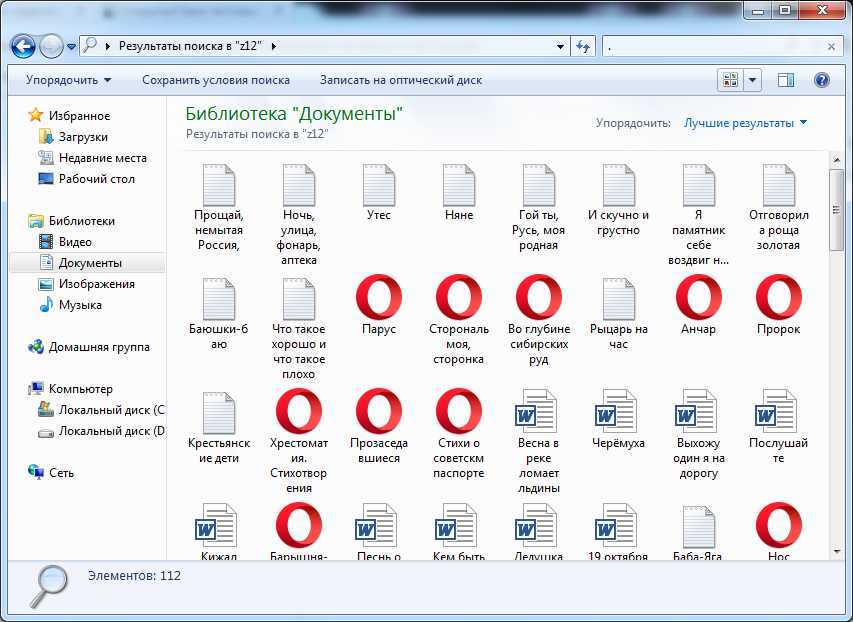Select the file Гой ты, Русь, моя родная
The width and height of the screenshot is (853, 622).
[539, 207]
